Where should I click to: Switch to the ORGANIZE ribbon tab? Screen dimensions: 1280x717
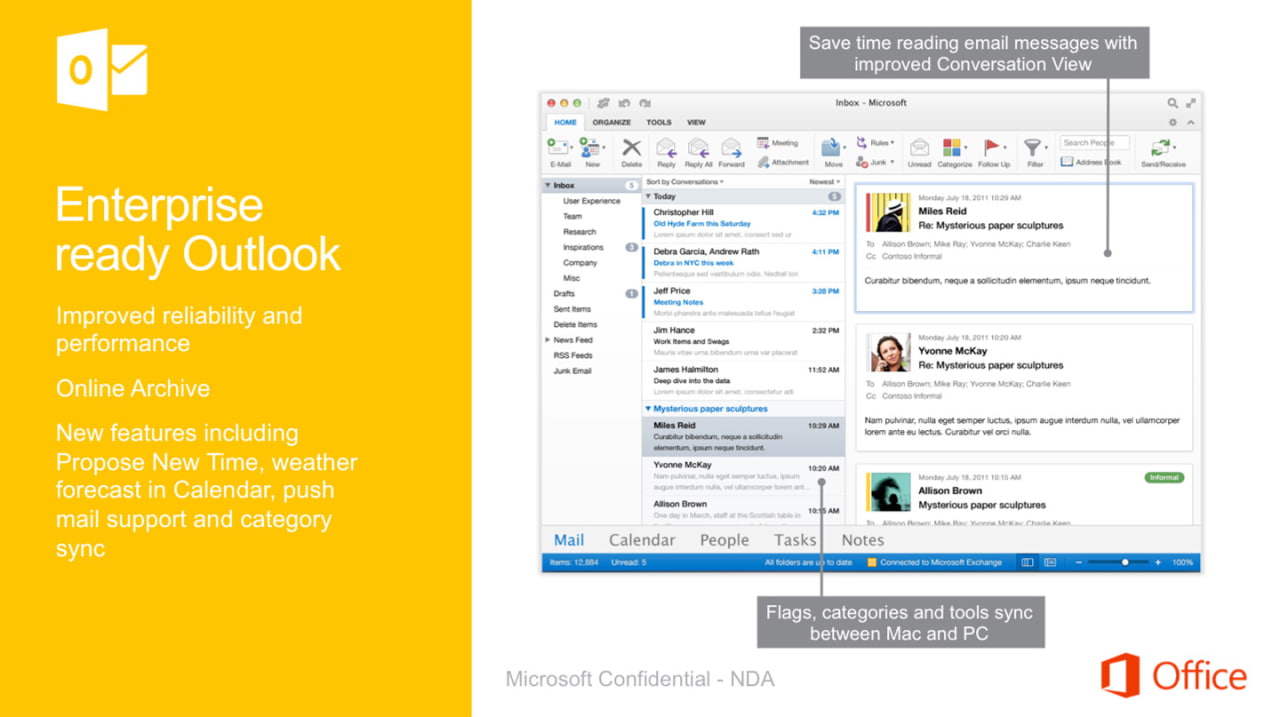coord(611,122)
